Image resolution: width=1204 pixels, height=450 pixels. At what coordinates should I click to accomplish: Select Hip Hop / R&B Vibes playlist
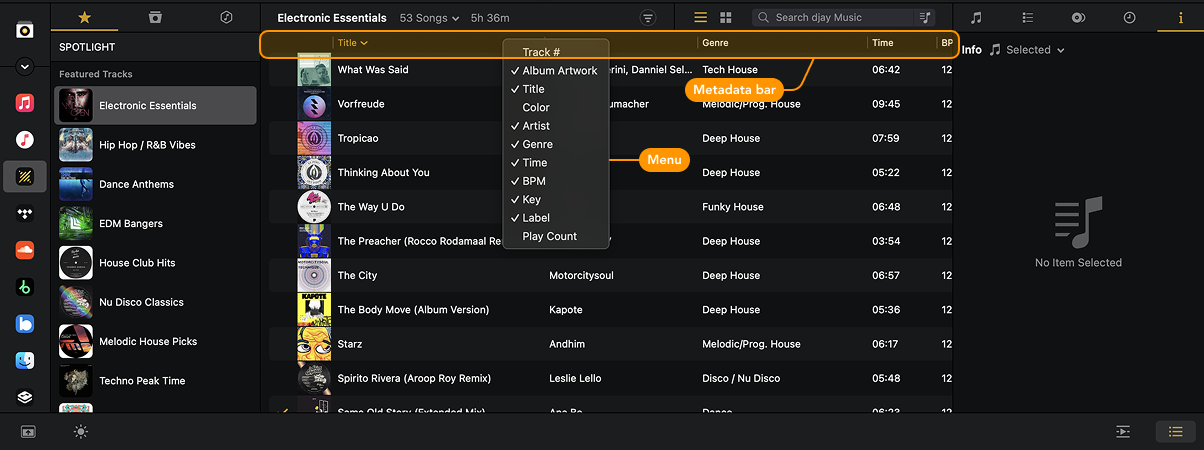155,145
